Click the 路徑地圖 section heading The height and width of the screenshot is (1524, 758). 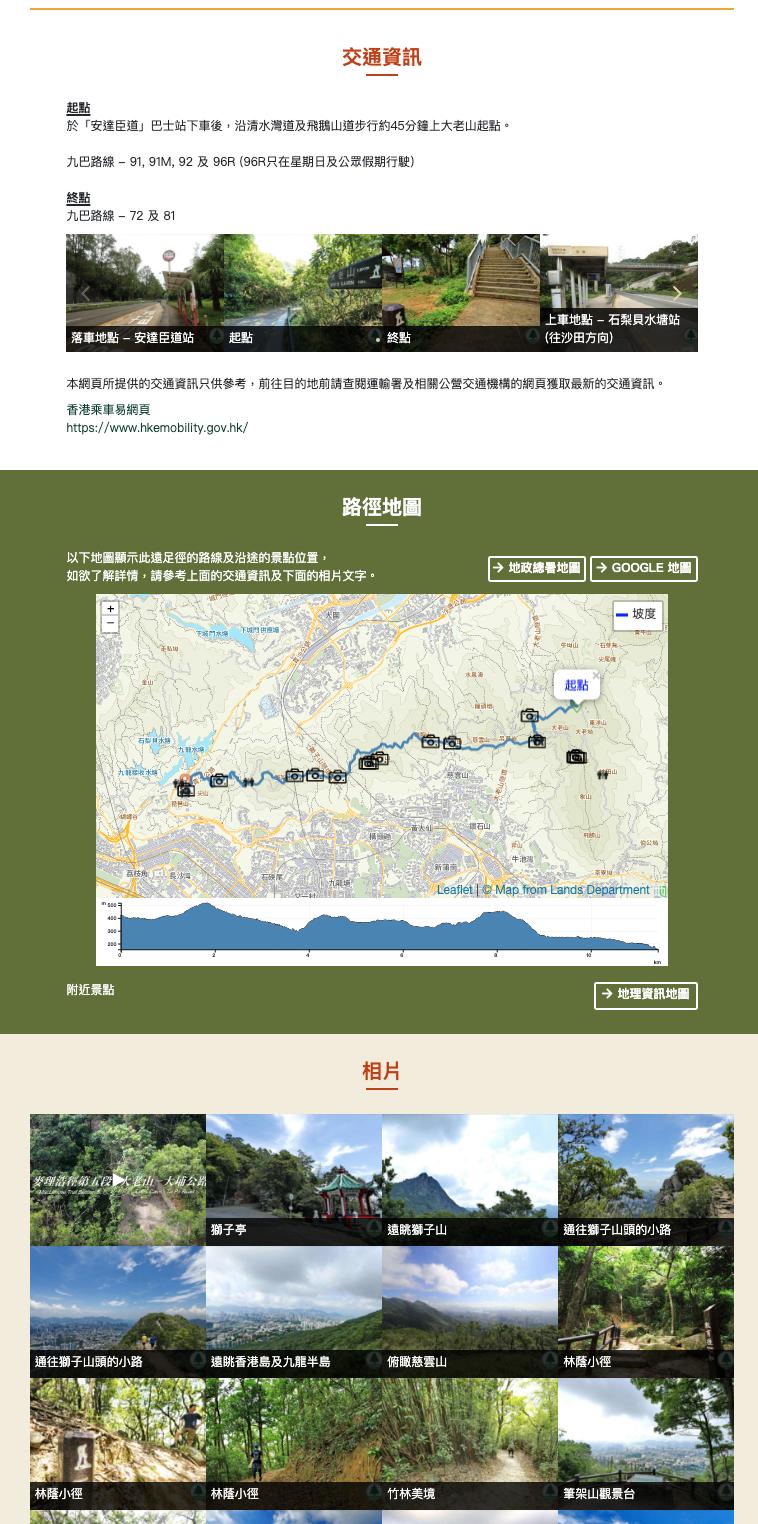tap(382, 507)
